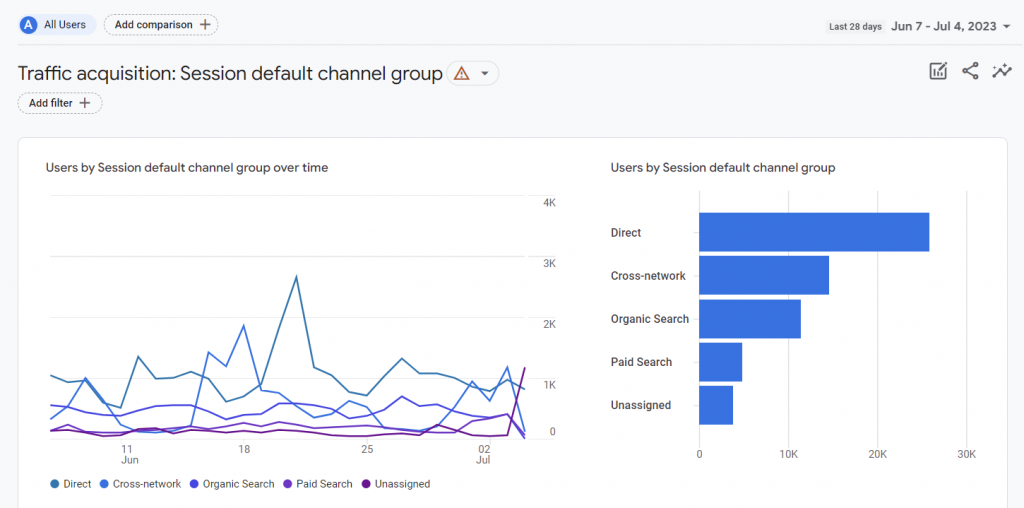1024x508 pixels.
Task: Select the Organic Search bar
Action: pos(749,319)
